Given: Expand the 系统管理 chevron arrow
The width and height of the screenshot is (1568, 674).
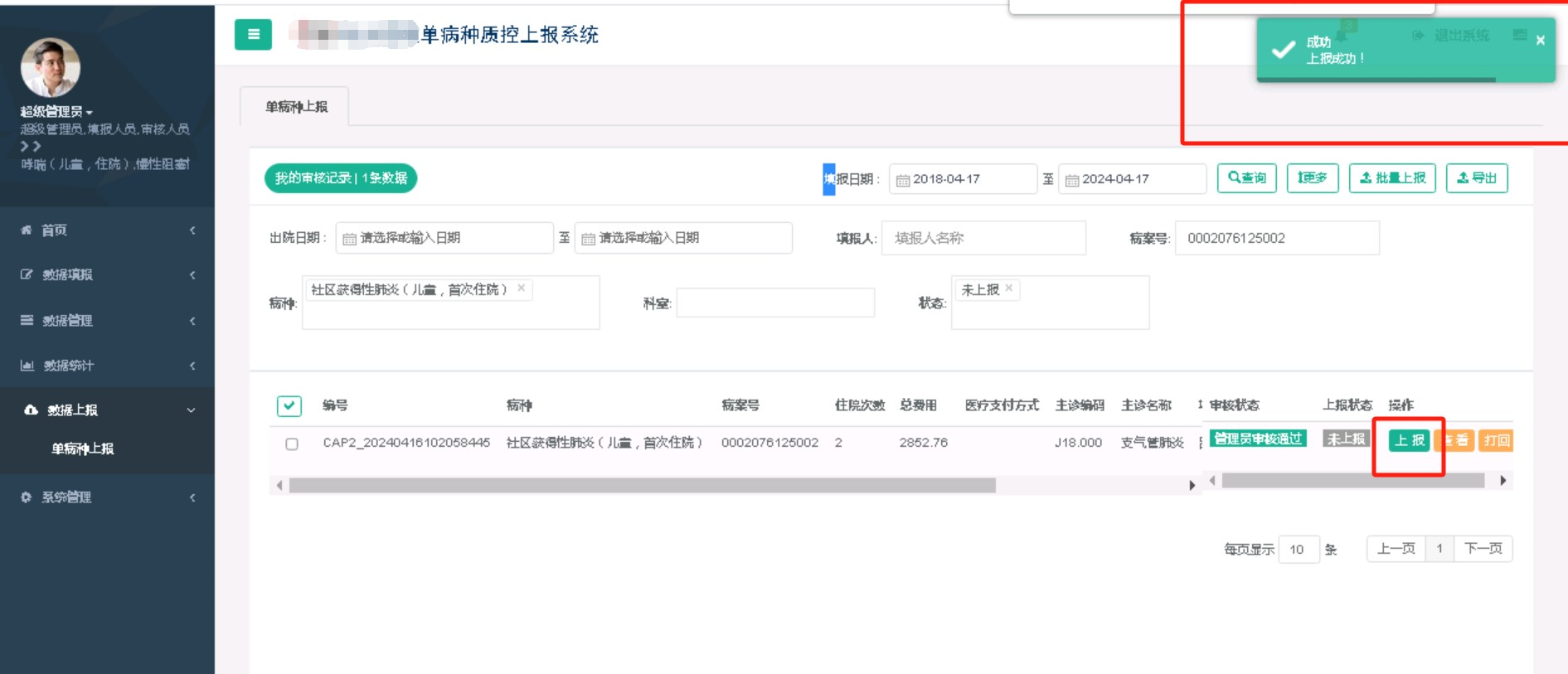Looking at the screenshot, I should point(192,497).
